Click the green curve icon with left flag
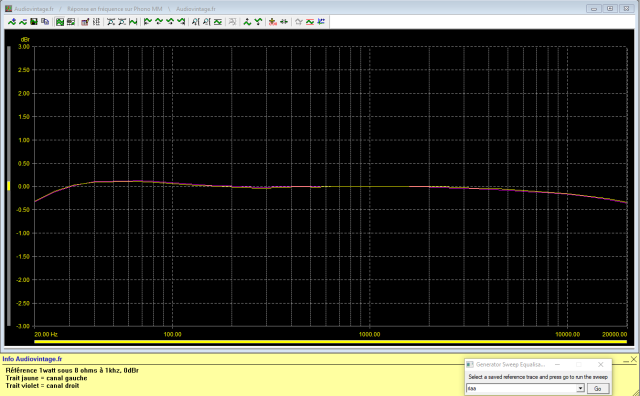 (148, 22)
